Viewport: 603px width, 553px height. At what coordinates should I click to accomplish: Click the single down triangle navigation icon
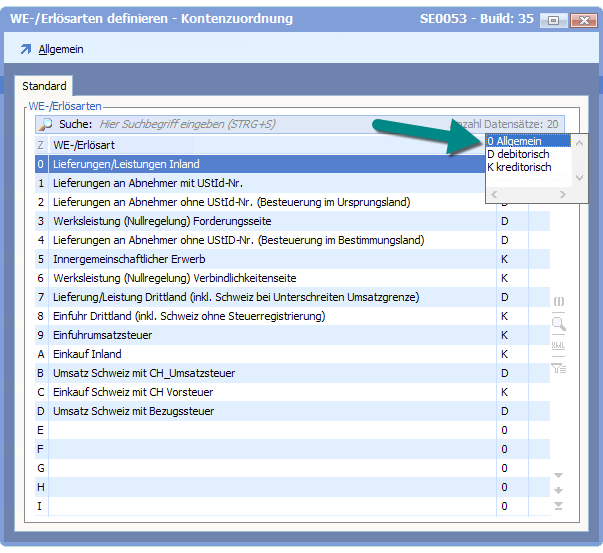point(559,475)
